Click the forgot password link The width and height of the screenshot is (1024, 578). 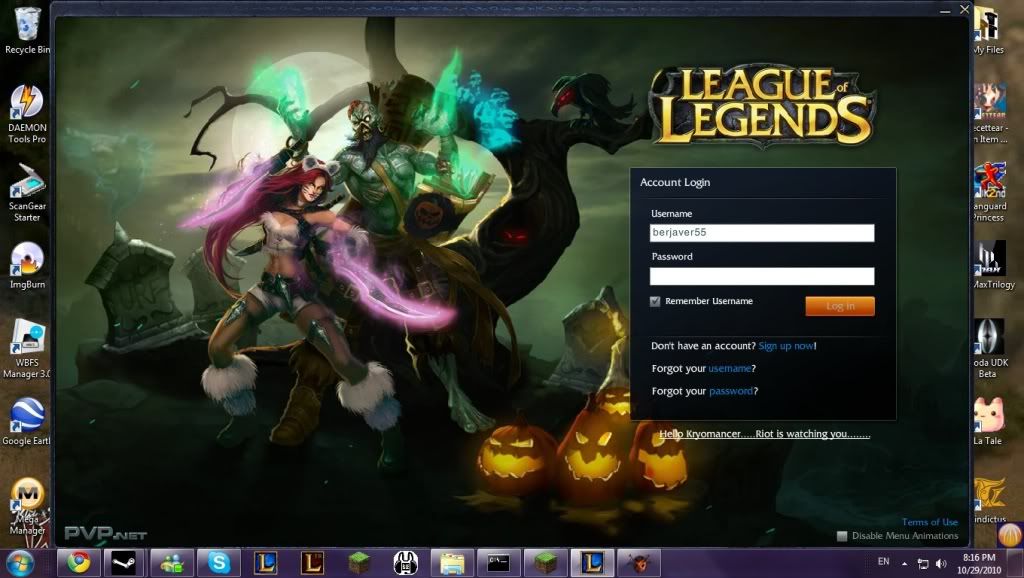pos(731,391)
